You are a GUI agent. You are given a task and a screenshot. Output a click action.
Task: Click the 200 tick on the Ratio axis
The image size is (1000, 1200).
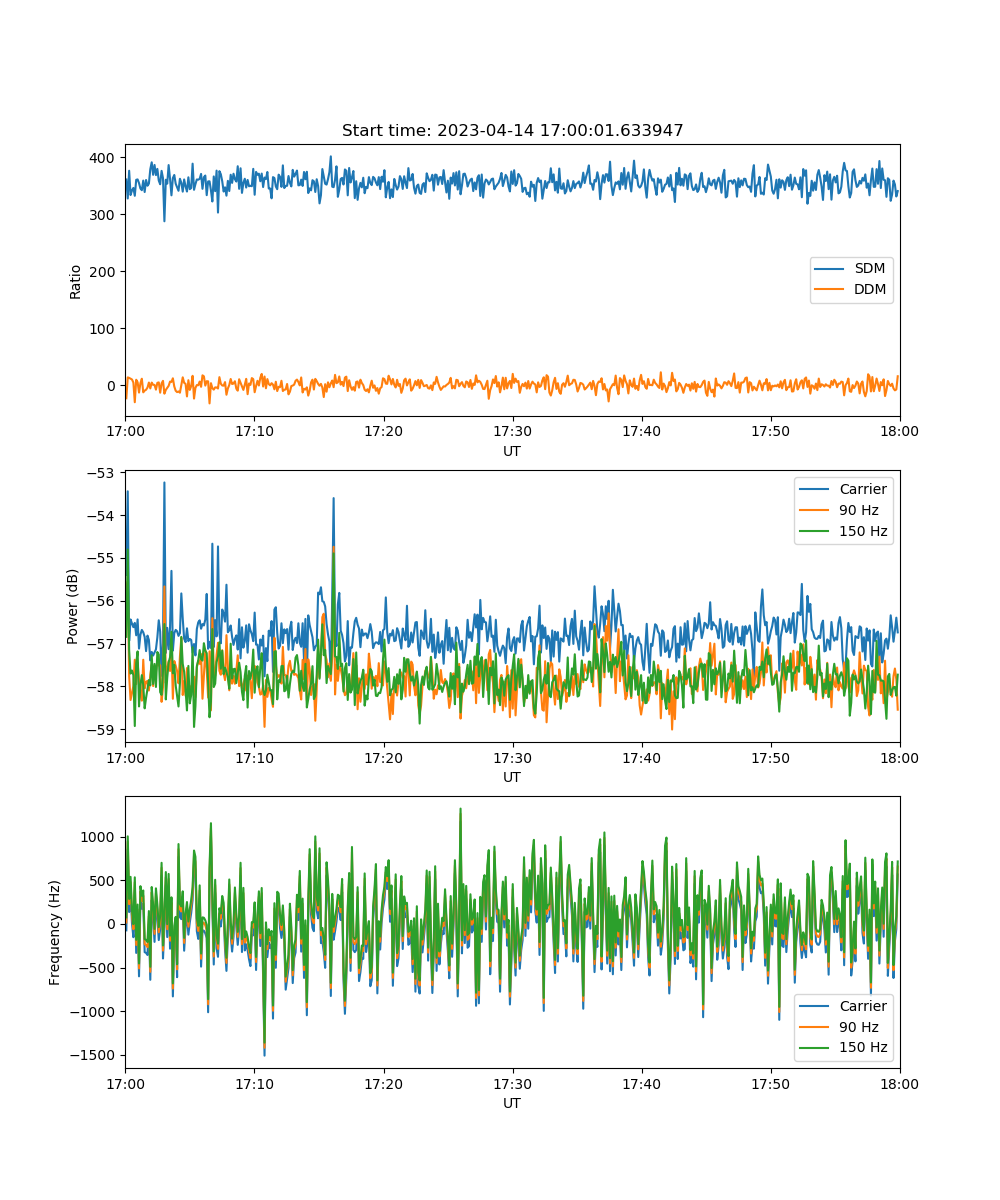(105, 272)
